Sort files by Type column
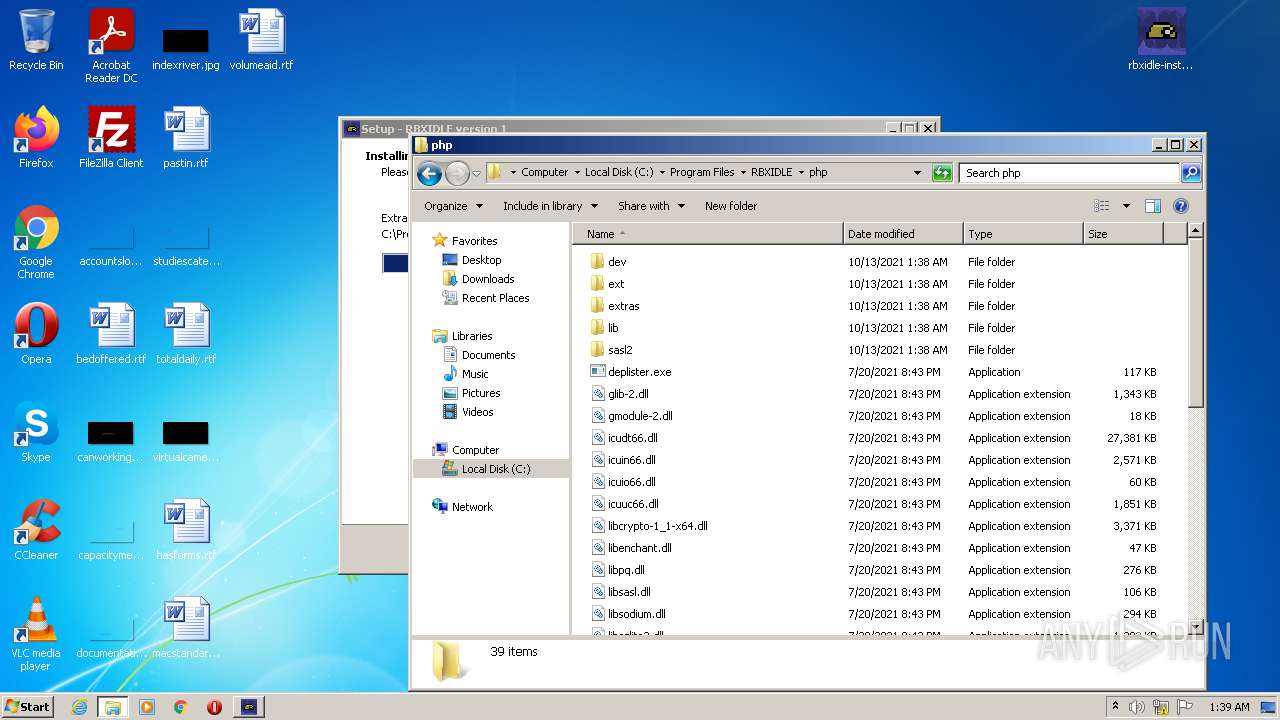 [1024, 234]
